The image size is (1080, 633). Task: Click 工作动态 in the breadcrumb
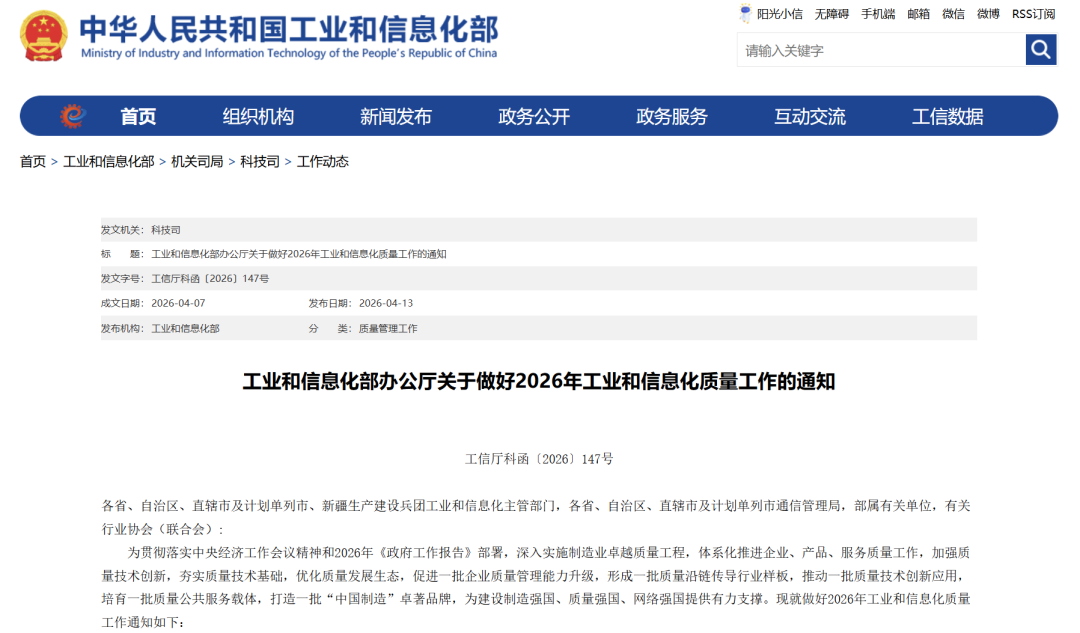tap(322, 161)
